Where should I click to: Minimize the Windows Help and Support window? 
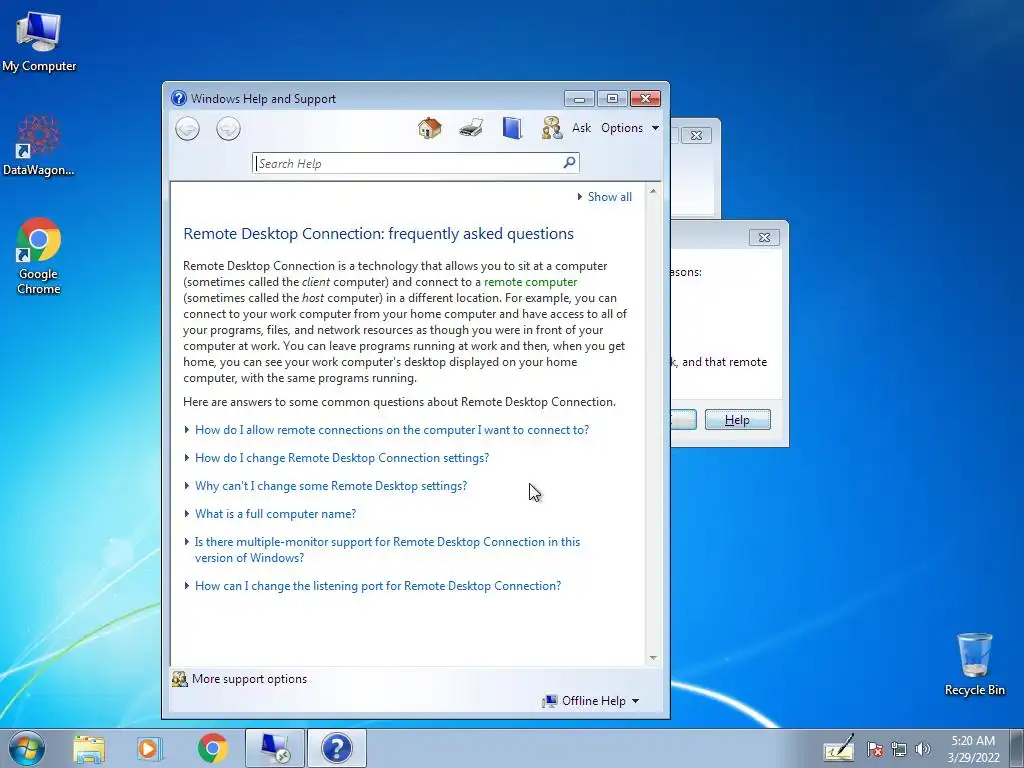pos(579,99)
